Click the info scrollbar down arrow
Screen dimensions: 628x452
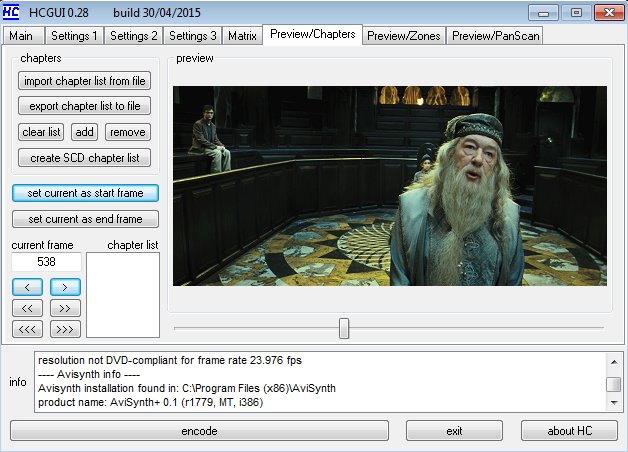click(x=614, y=402)
